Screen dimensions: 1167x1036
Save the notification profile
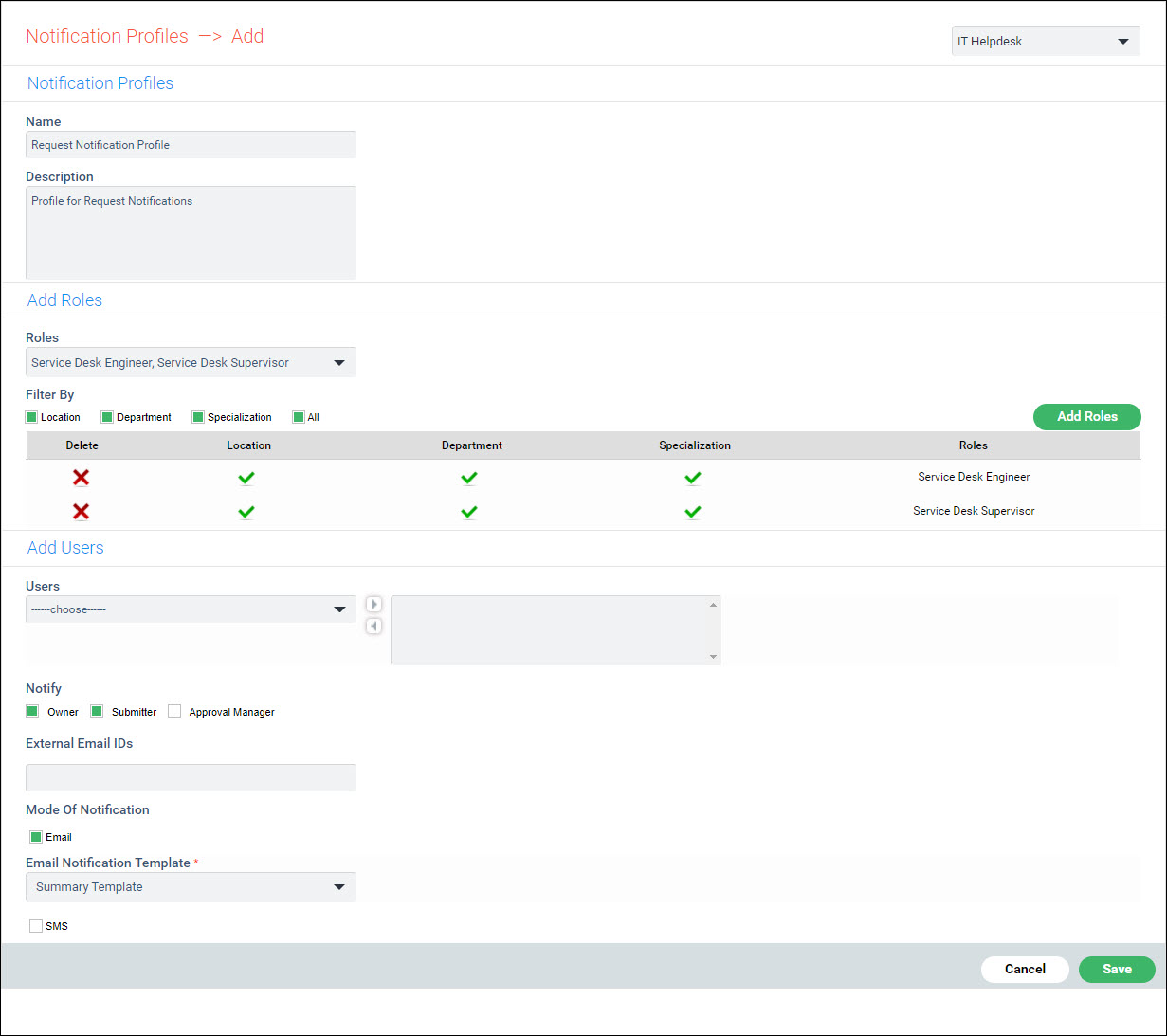pos(1116,970)
